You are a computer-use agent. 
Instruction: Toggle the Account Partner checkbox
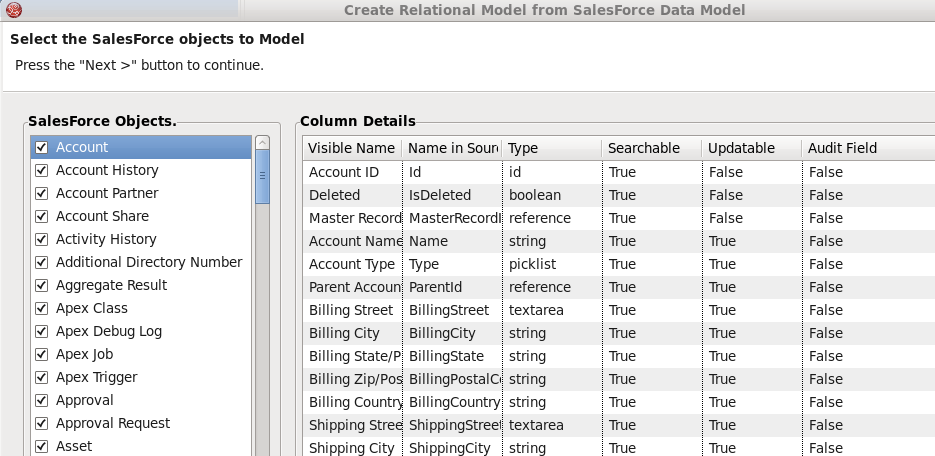[x=41, y=193]
